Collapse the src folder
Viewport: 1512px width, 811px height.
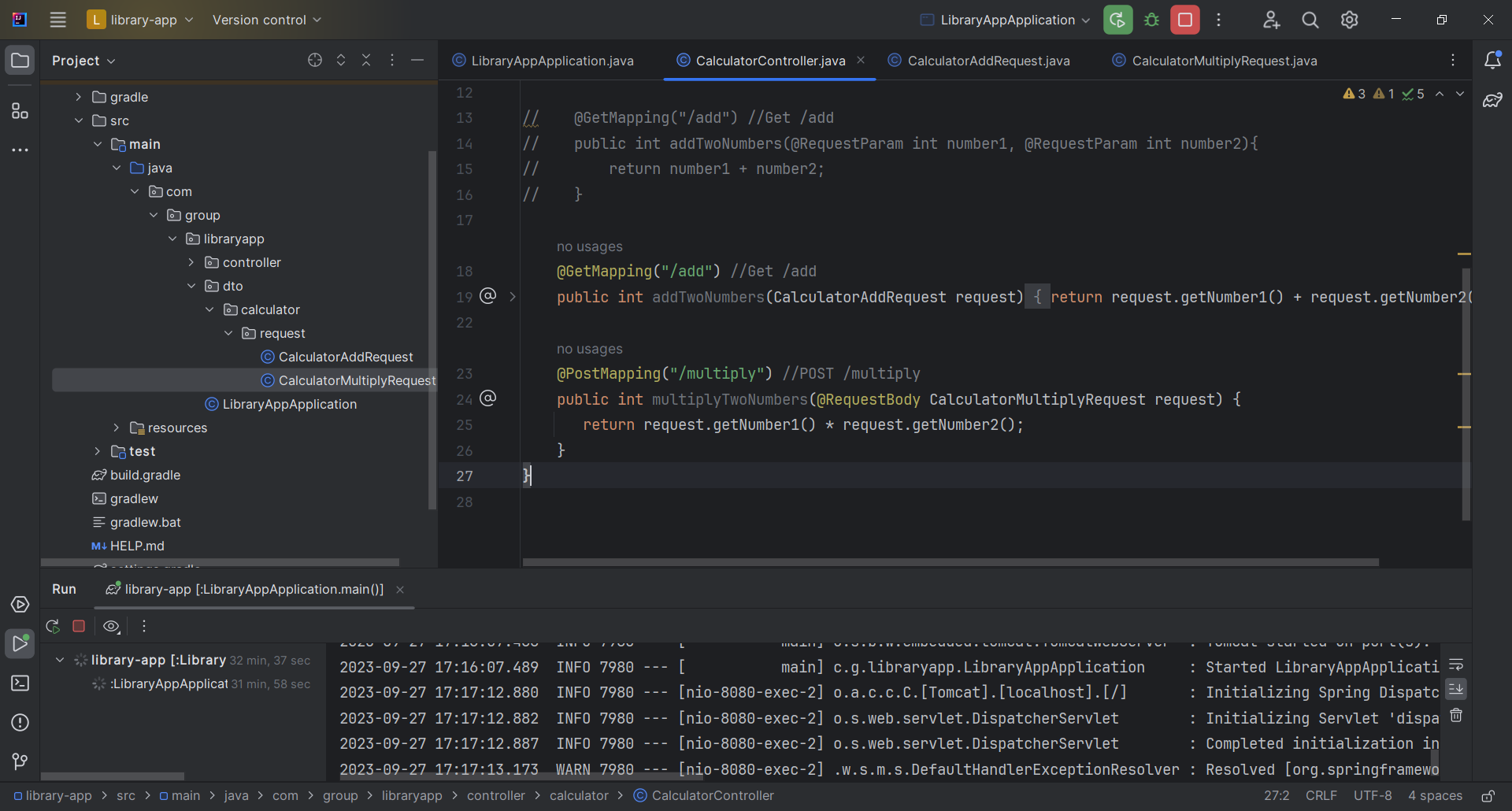click(78, 120)
